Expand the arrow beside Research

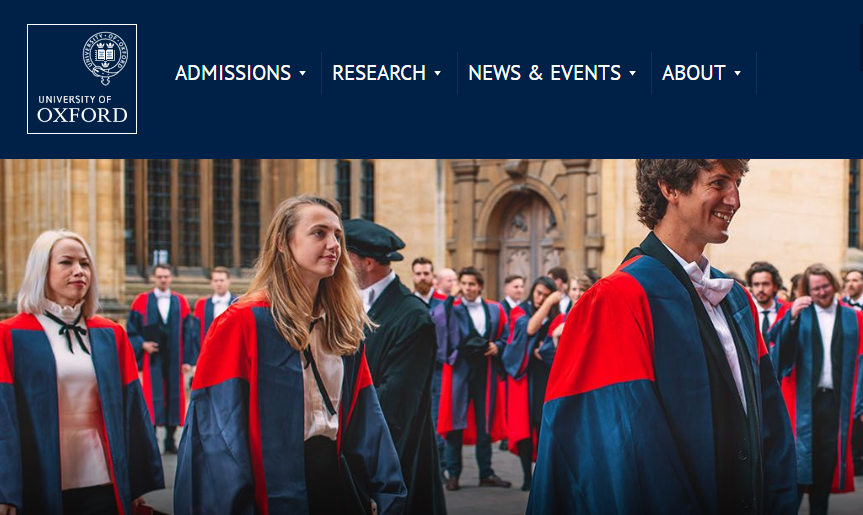tap(438, 73)
